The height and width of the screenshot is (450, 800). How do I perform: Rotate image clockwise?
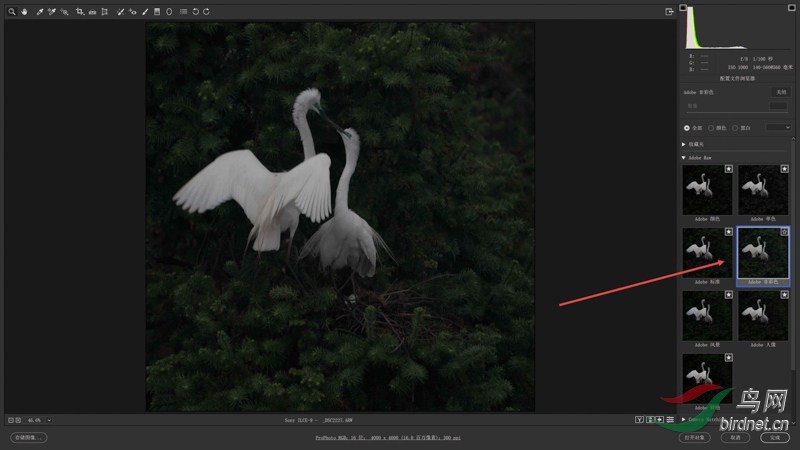click(x=207, y=11)
